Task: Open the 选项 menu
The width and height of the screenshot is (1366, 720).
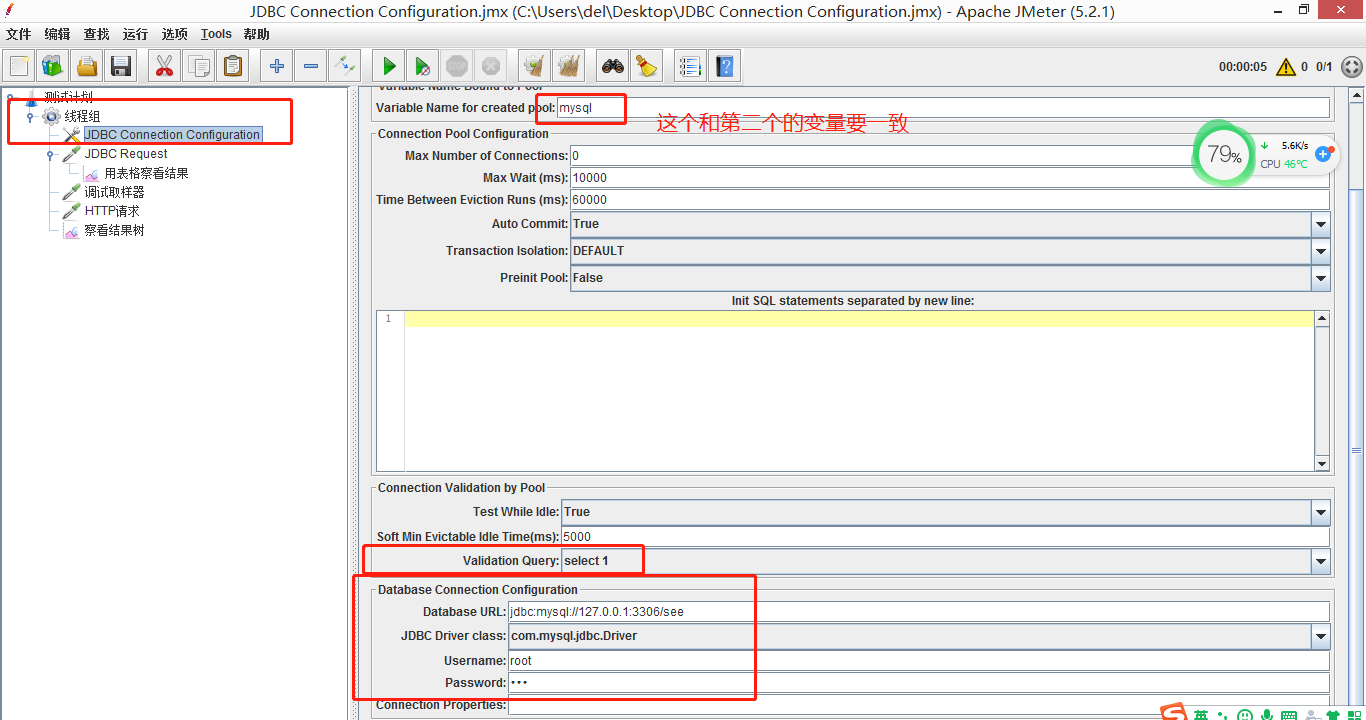Action: pyautogui.click(x=174, y=34)
